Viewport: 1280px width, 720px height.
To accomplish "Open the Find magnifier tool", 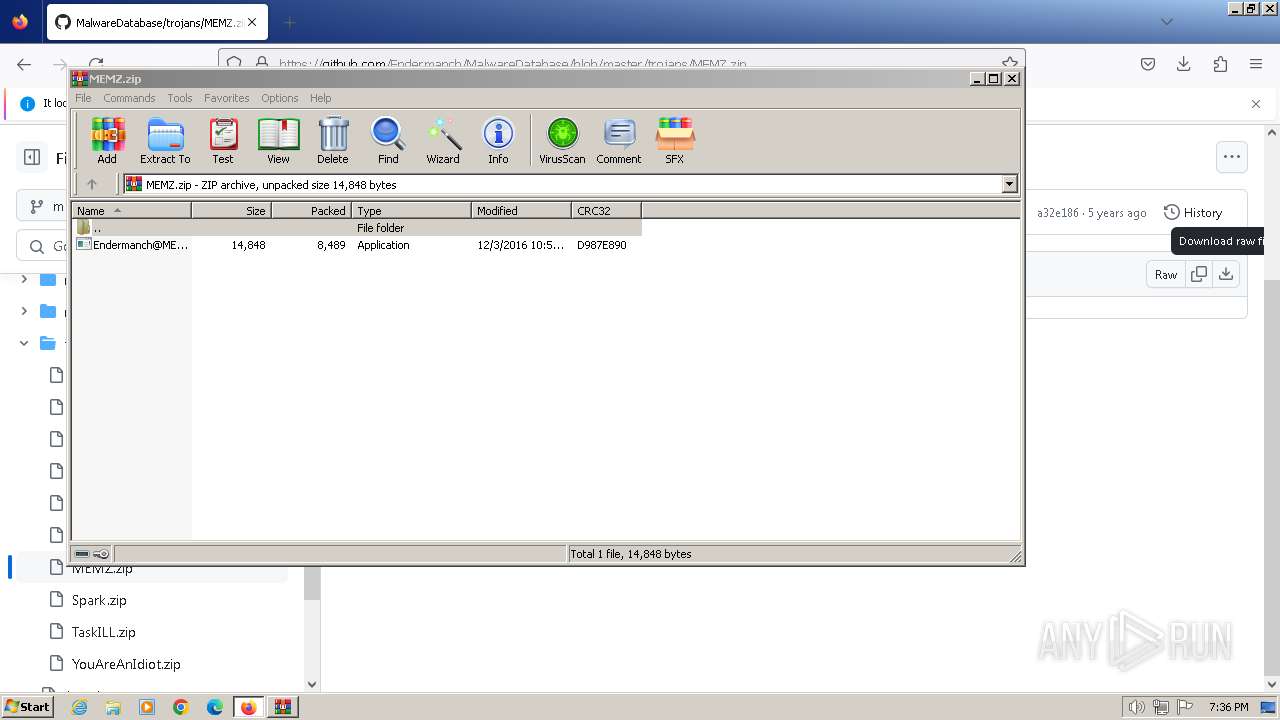I will click(388, 141).
